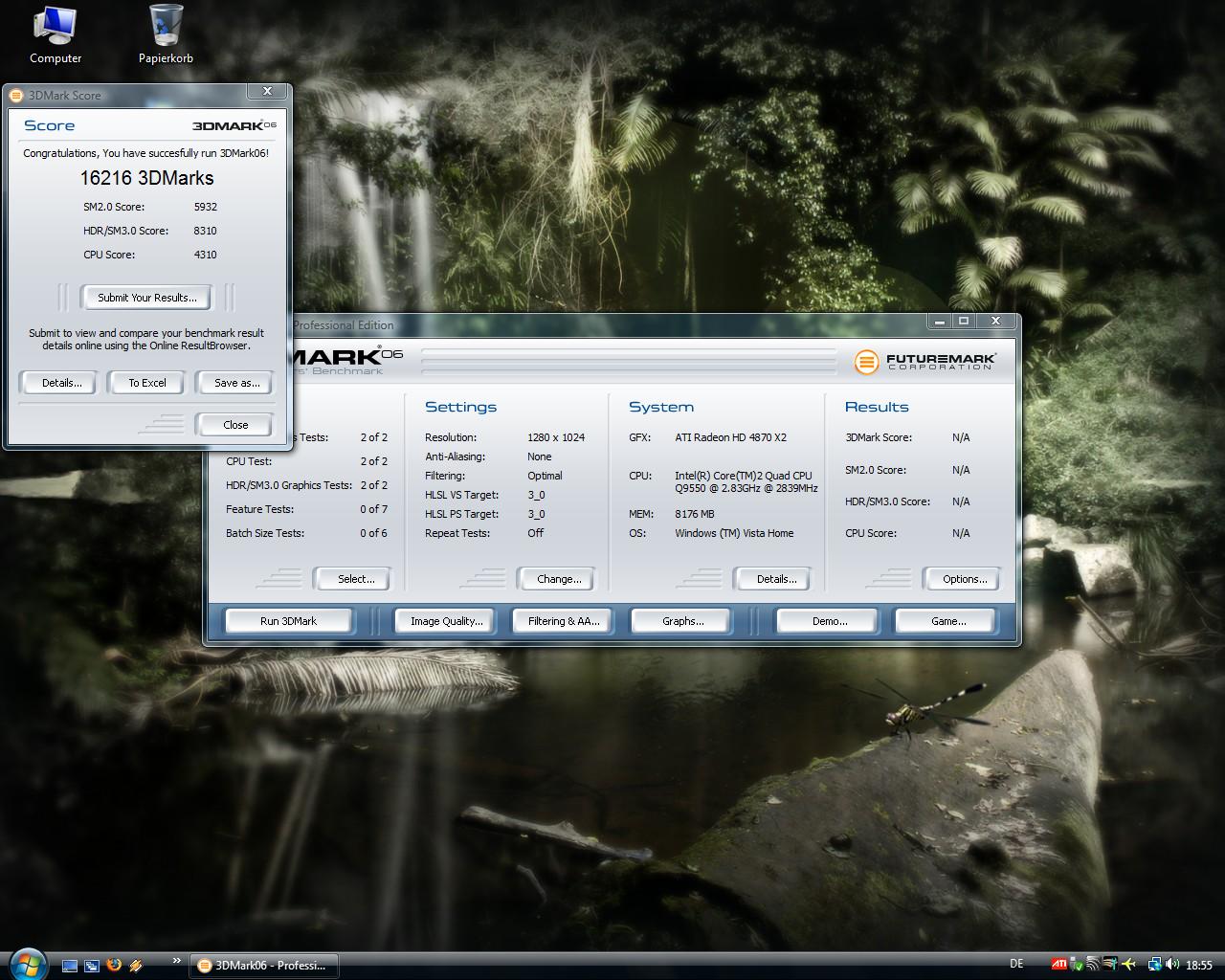Screen dimensions: 1225x980
Task: Click the 18:55 taskbar clock
Action: 1199,966
